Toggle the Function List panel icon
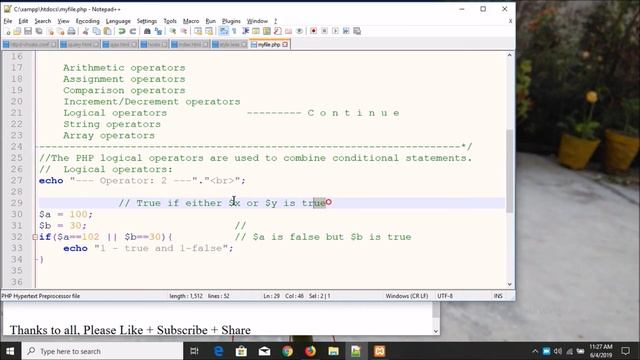The image size is (640, 360). click(x=278, y=31)
